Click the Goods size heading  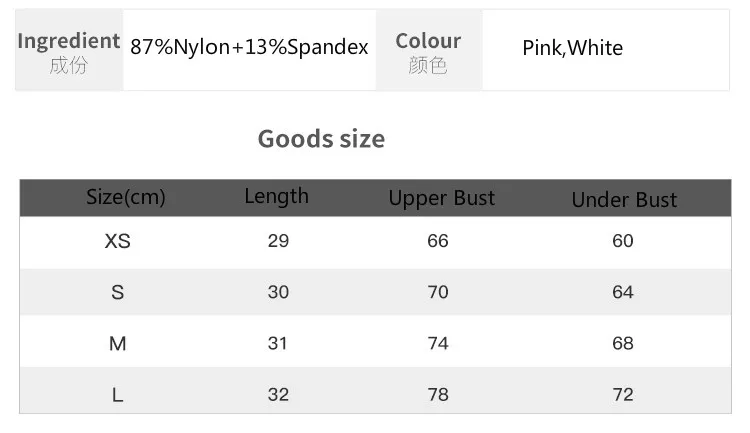321,139
